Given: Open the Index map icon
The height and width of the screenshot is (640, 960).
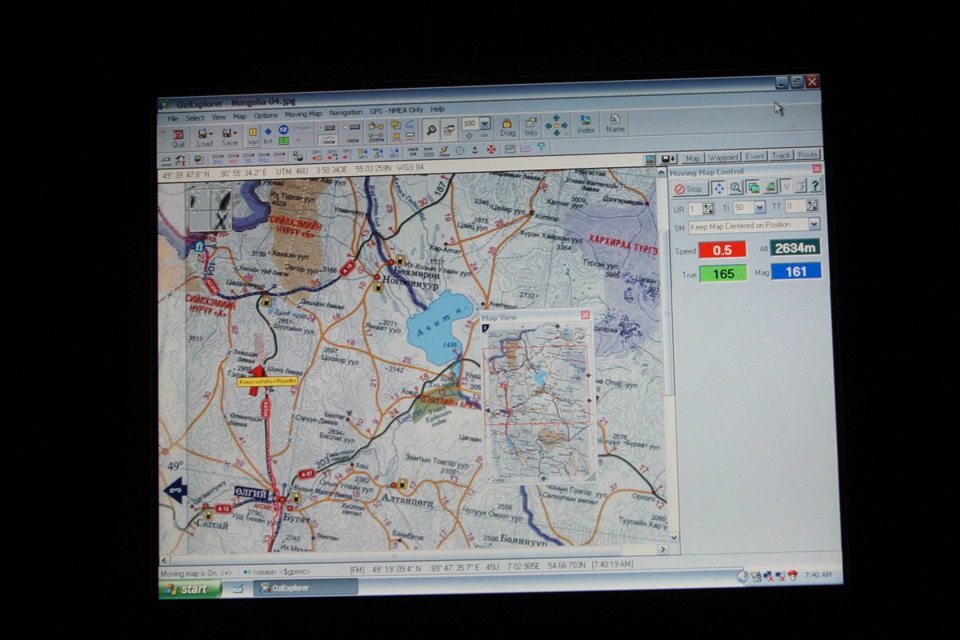Looking at the screenshot, I should tap(585, 124).
